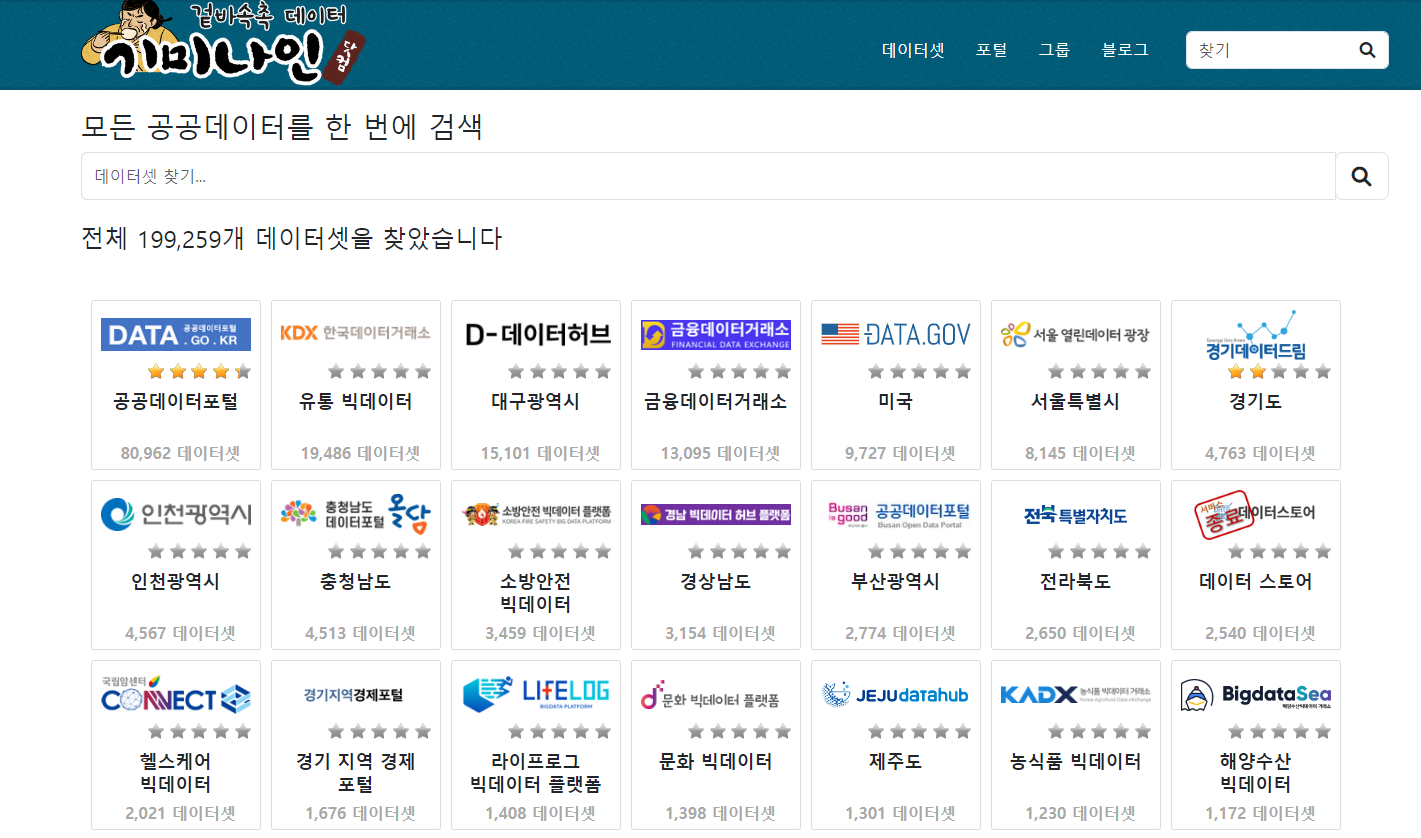Click the 충청남도 title link
Viewport: 1421px width, 838px height.
(356, 582)
